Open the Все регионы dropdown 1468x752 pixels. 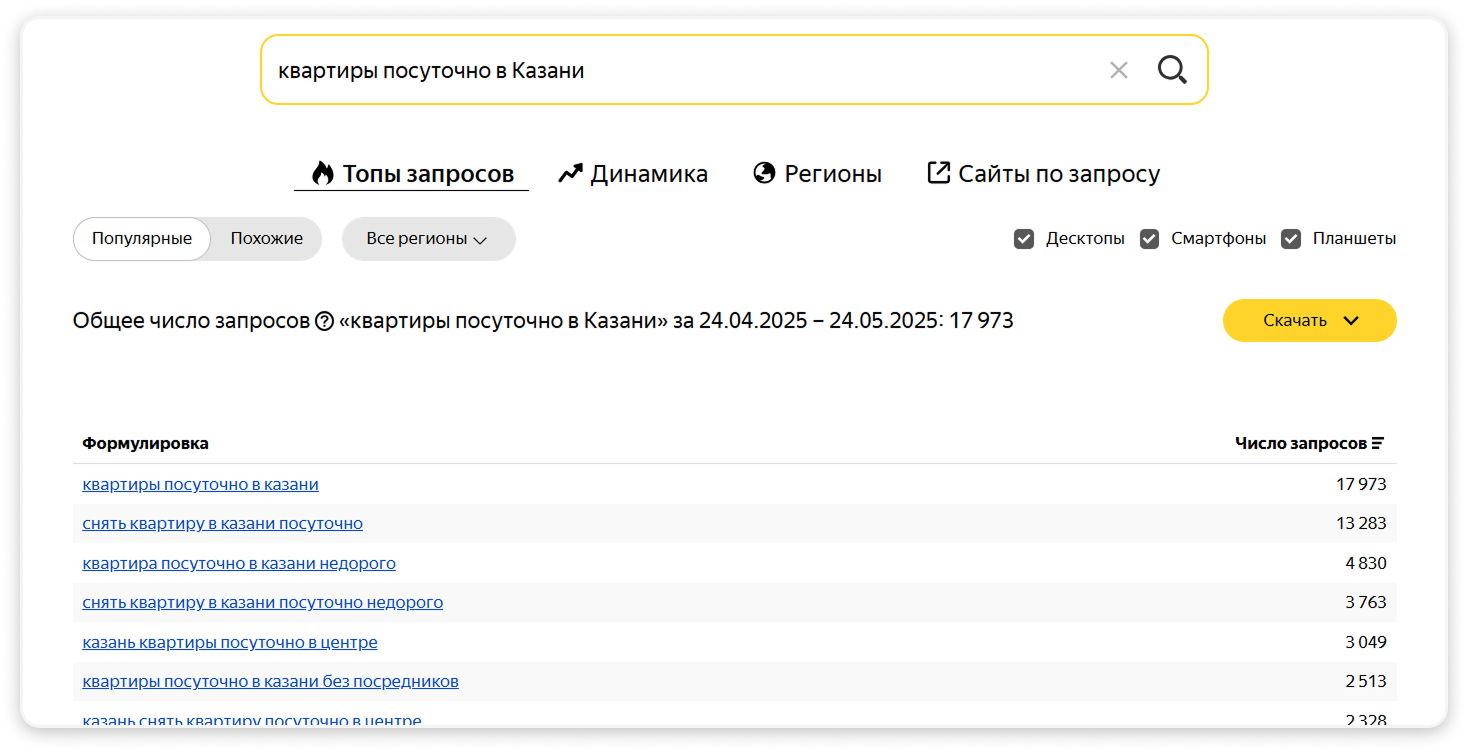pos(428,239)
